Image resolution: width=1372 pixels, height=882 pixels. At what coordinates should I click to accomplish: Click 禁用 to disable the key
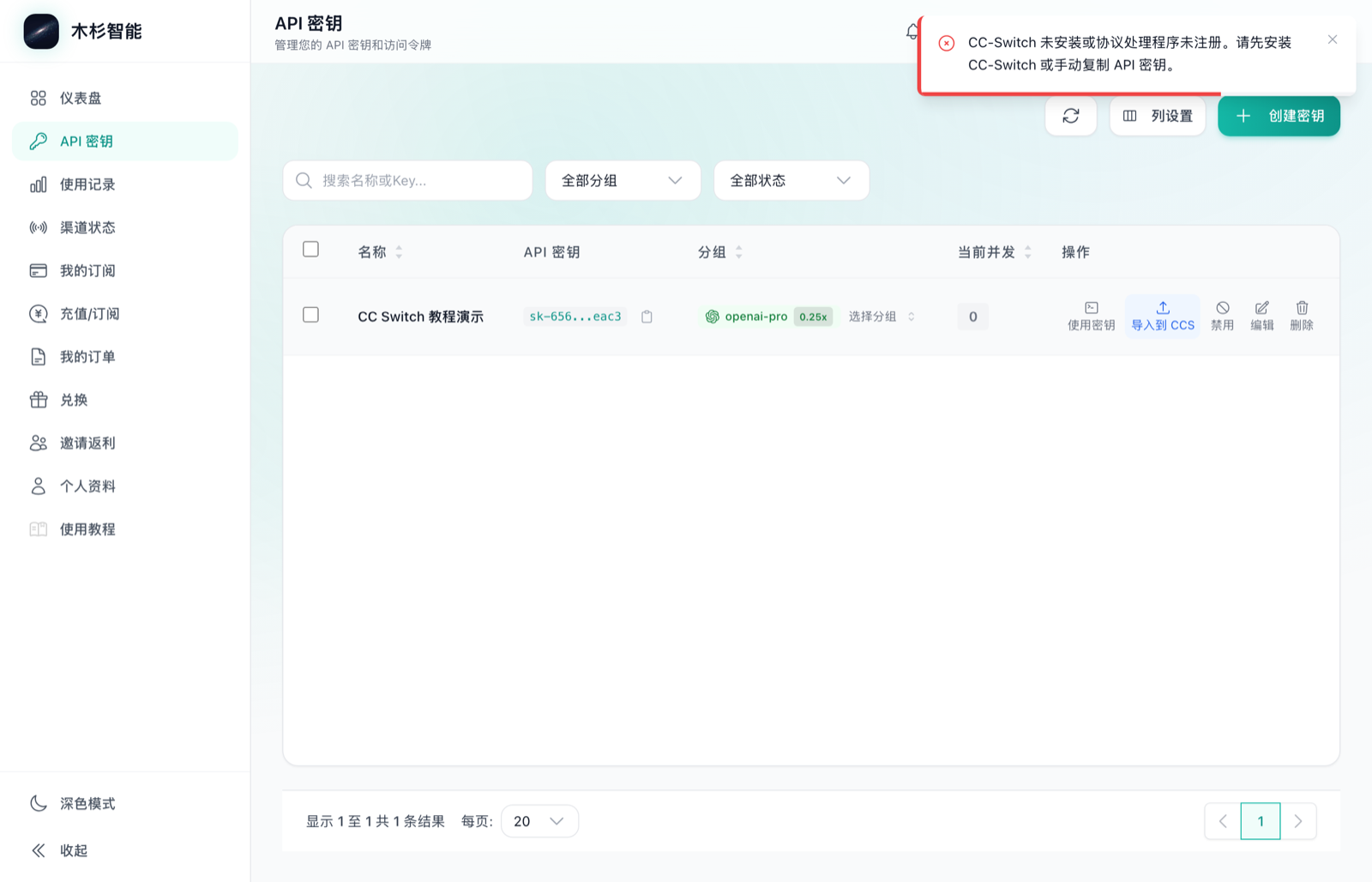[x=1222, y=316]
